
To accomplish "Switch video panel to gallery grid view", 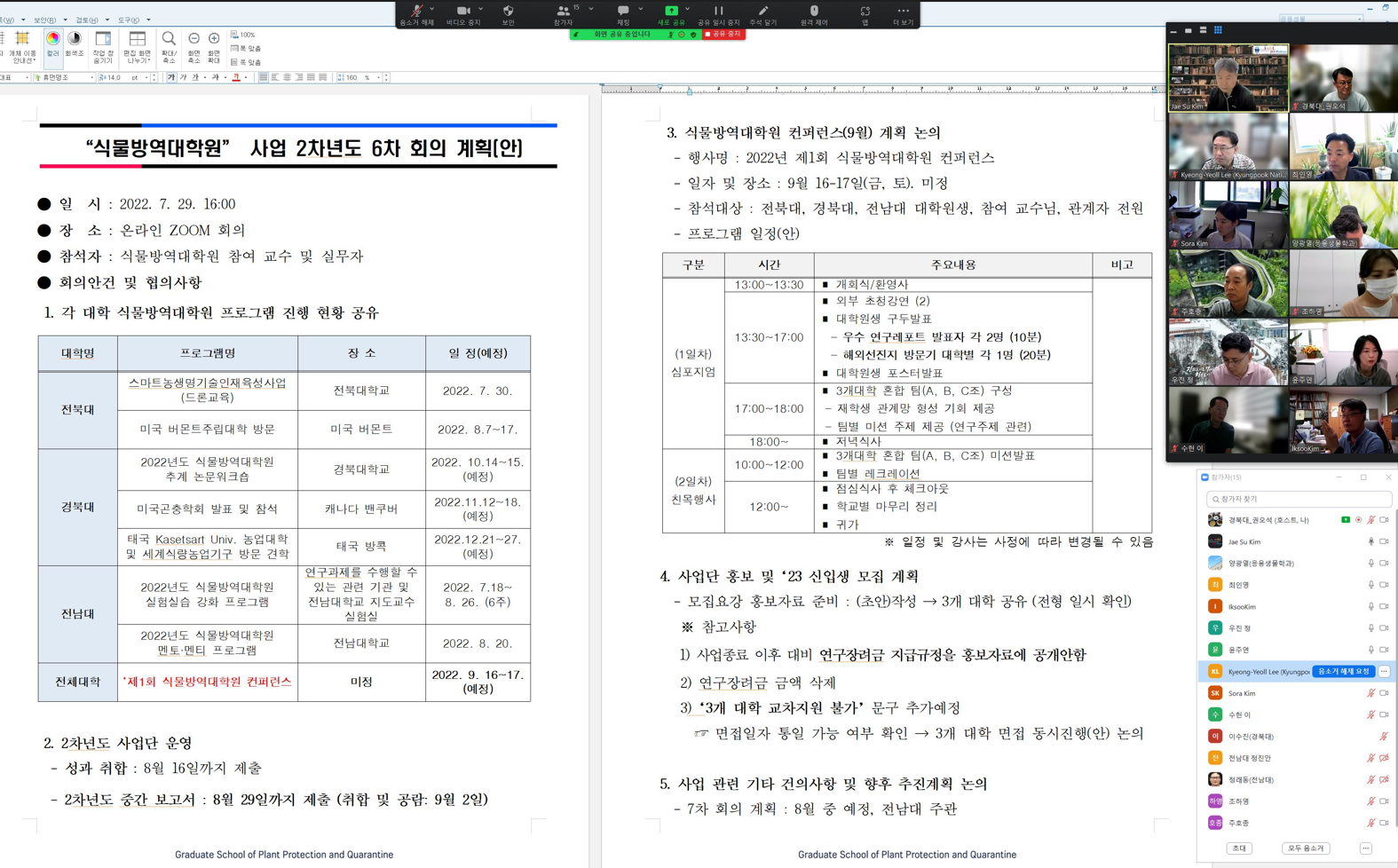I will [x=1218, y=30].
